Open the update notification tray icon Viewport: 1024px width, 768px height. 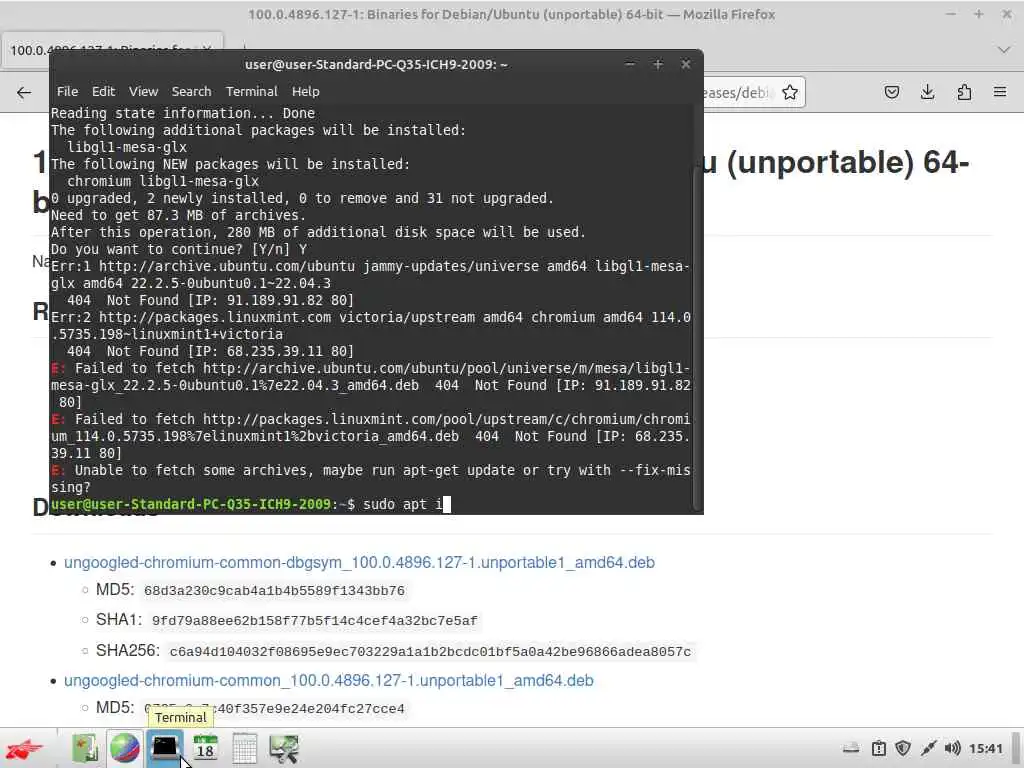point(878,748)
